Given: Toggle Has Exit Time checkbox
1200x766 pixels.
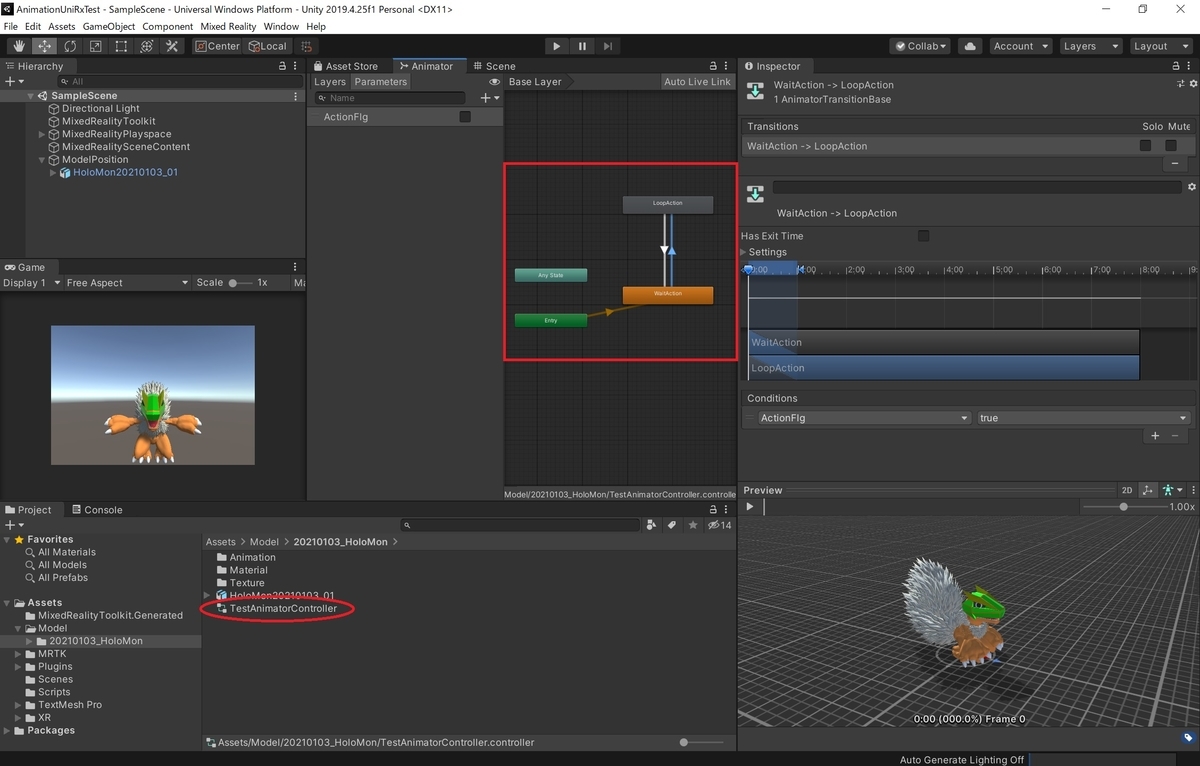Looking at the screenshot, I should click(923, 236).
